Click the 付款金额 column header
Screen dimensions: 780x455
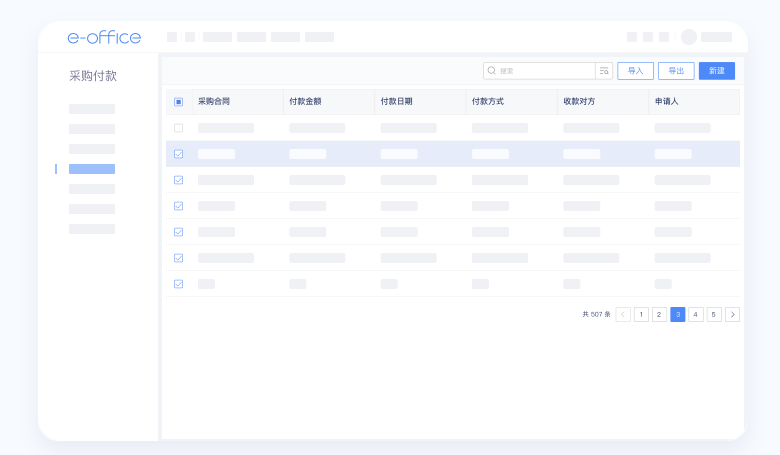[305, 102]
